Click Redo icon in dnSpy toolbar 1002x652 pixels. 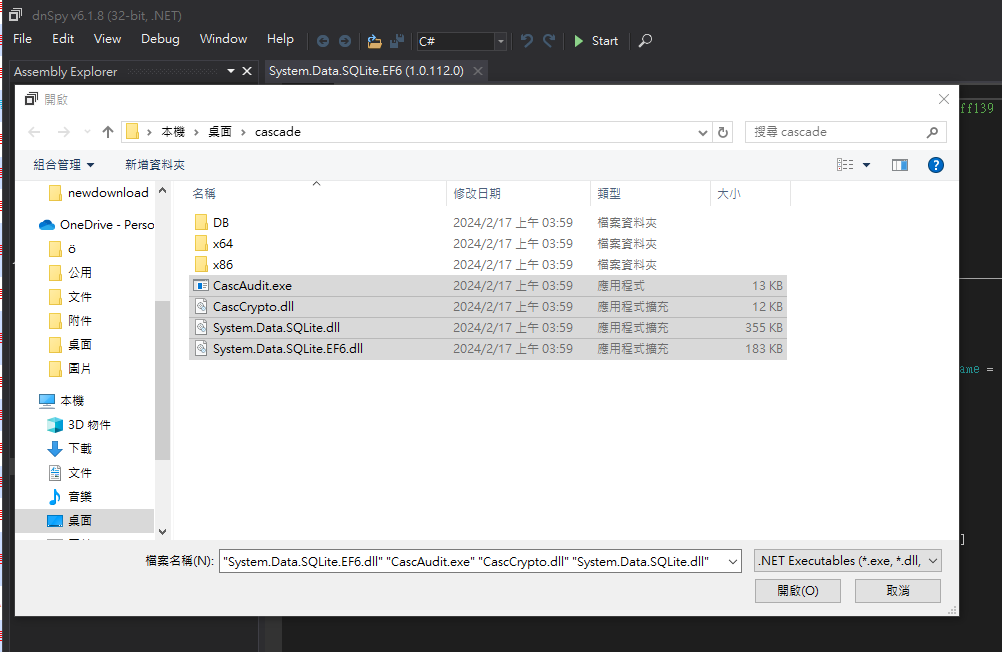pos(549,41)
